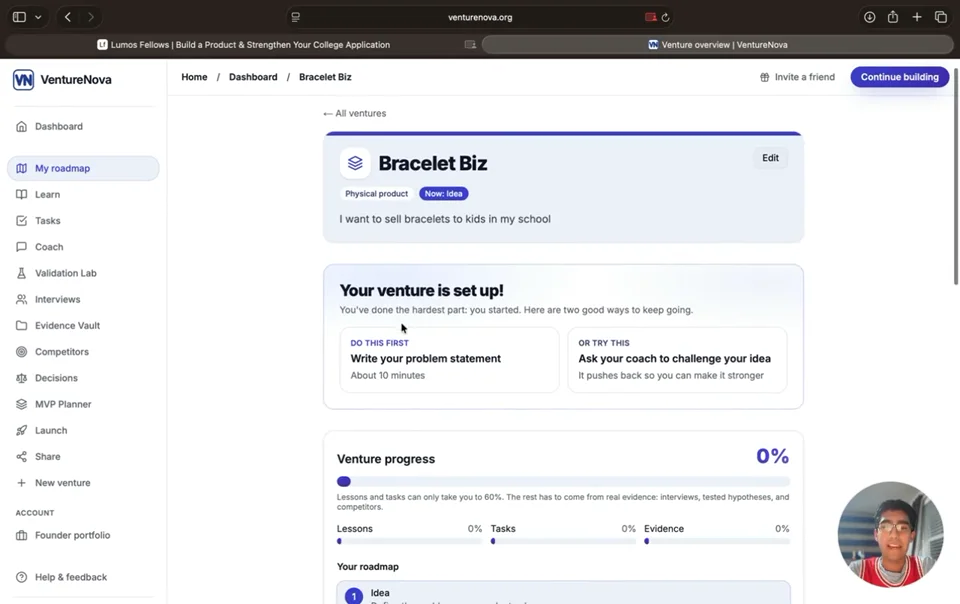Image resolution: width=960 pixels, height=604 pixels.
Task: Click the Coach speech bubble icon
Action: point(21,247)
